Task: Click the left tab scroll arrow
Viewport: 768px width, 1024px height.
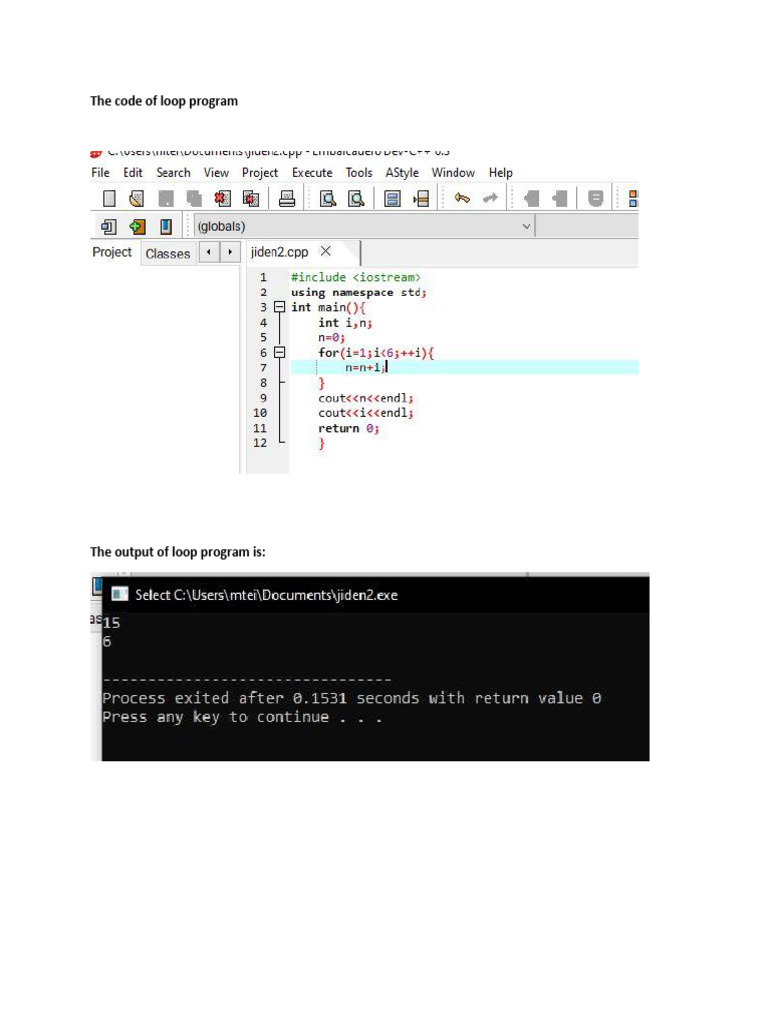Action: (x=208, y=252)
